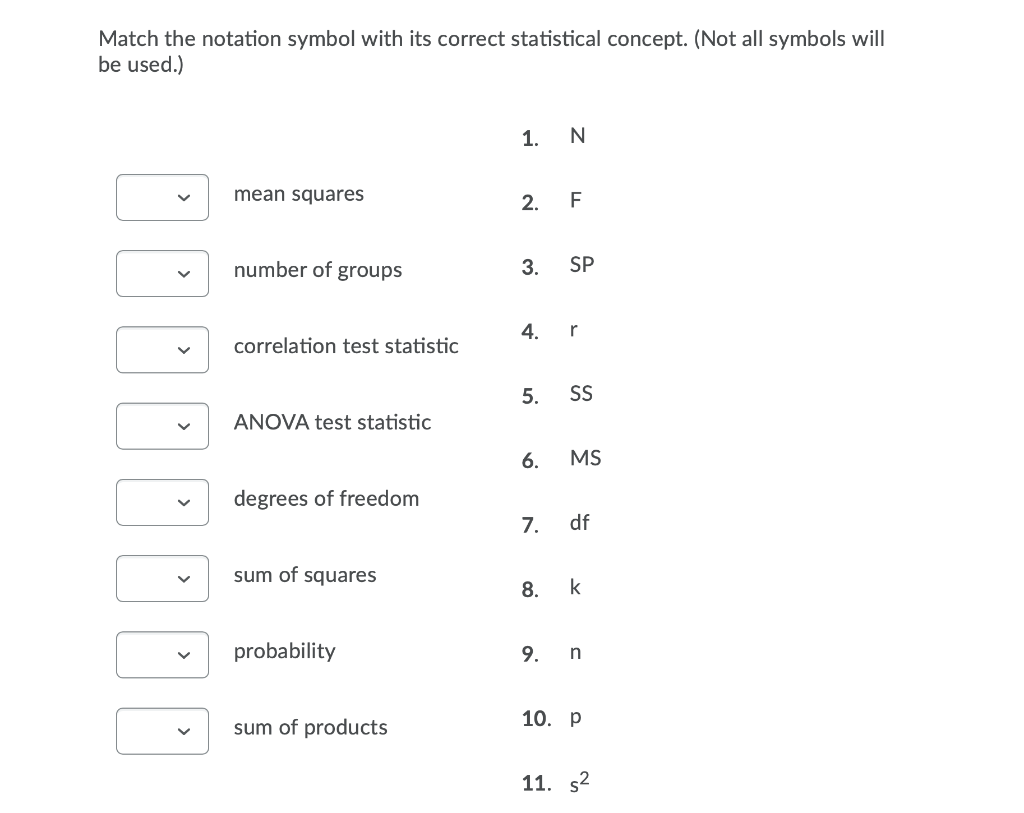Screen dimensions: 1024x813
Task: Click option 1 symbol N
Action: 577,136
